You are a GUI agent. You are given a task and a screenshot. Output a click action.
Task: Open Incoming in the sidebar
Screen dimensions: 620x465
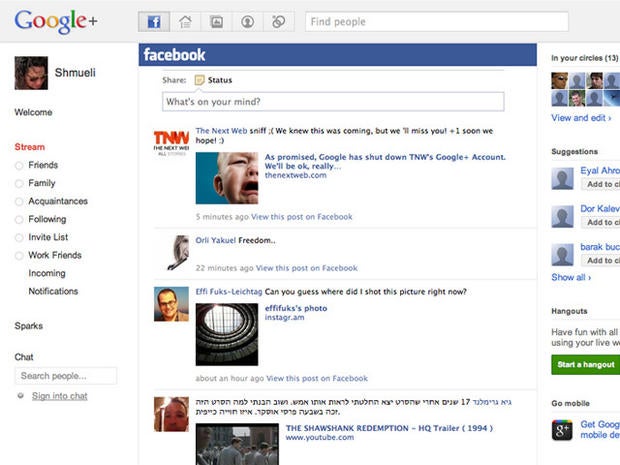[47, 273]
